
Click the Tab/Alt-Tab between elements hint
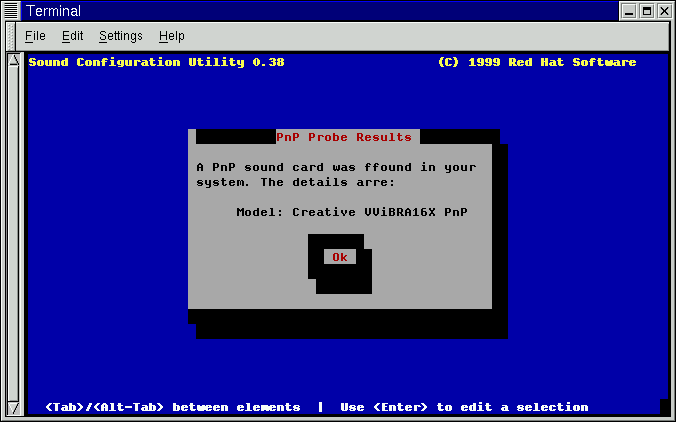(x=172, y=407)
